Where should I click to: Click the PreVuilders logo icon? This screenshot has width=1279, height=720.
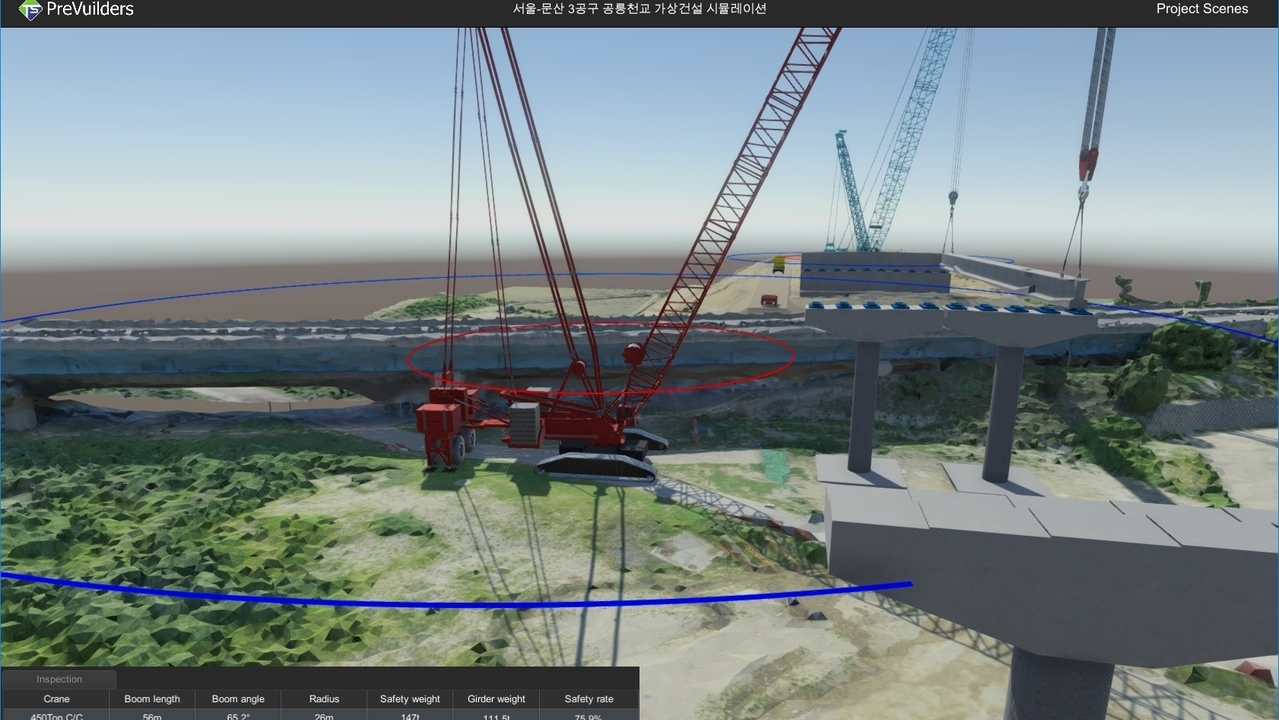(31, 10)
